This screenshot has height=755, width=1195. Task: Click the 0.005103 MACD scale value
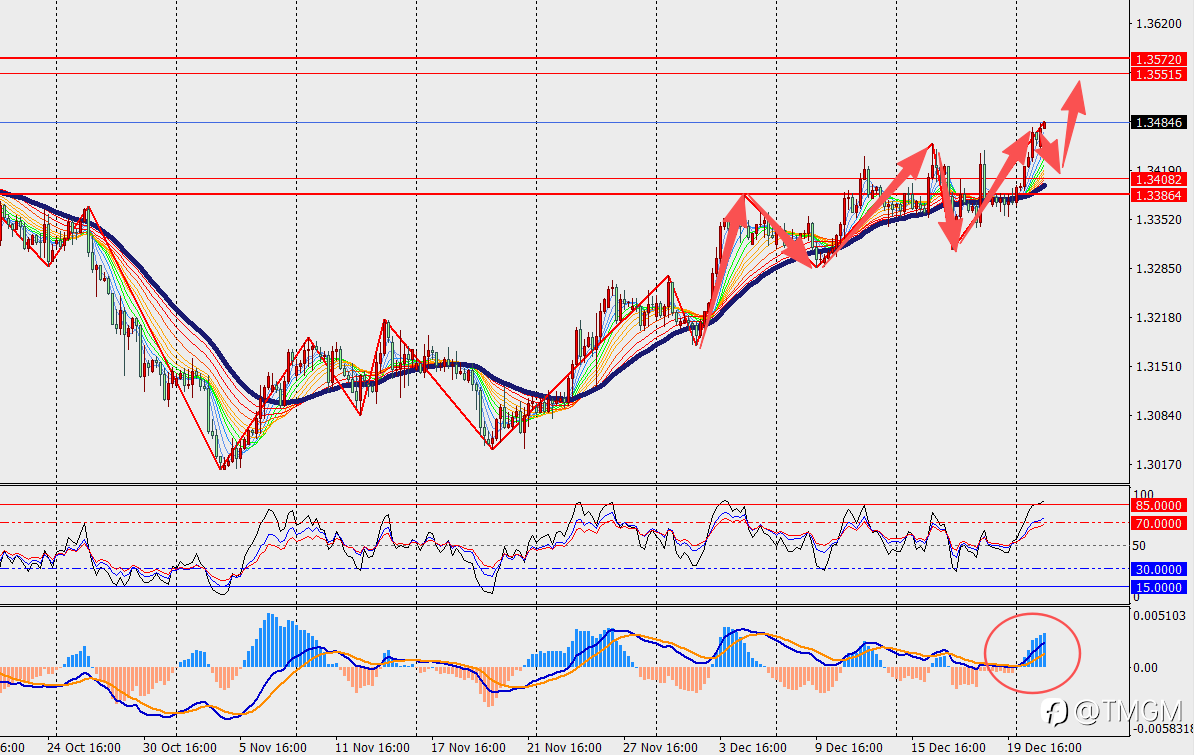tap(1158, 616)
